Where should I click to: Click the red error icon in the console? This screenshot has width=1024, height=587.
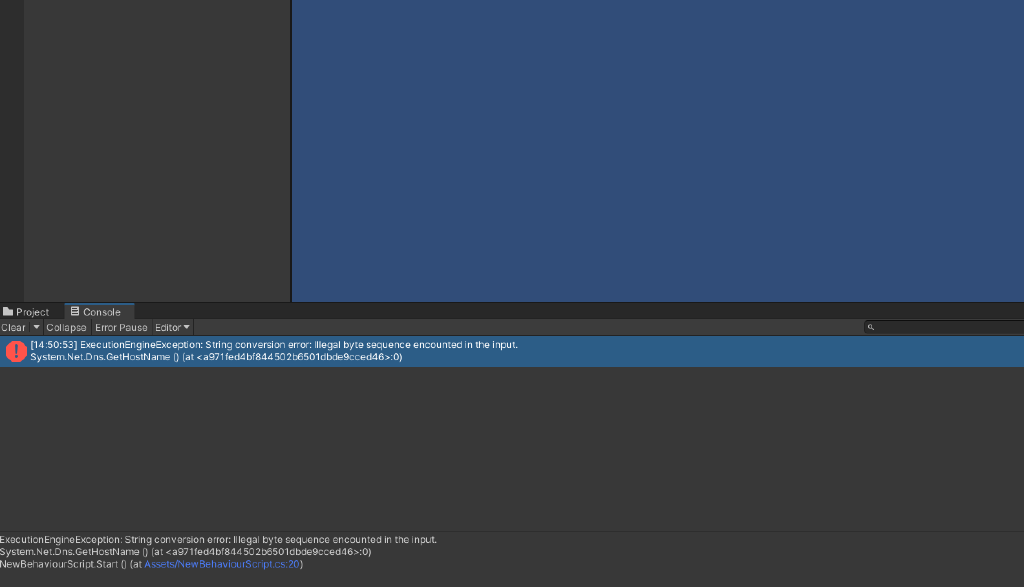click(16, 351)
